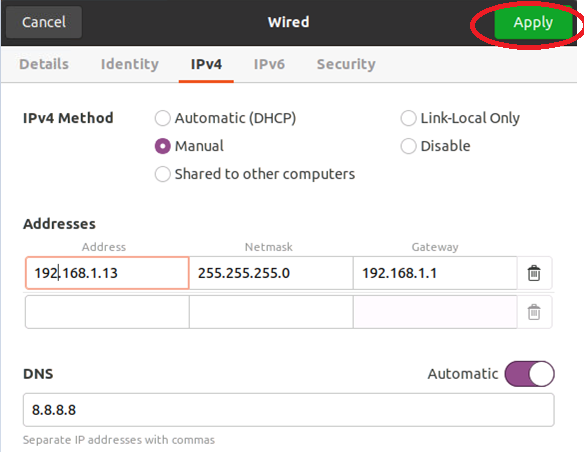
Task: Cancel the wired settings dialog
Action: [x=44, y=22]
